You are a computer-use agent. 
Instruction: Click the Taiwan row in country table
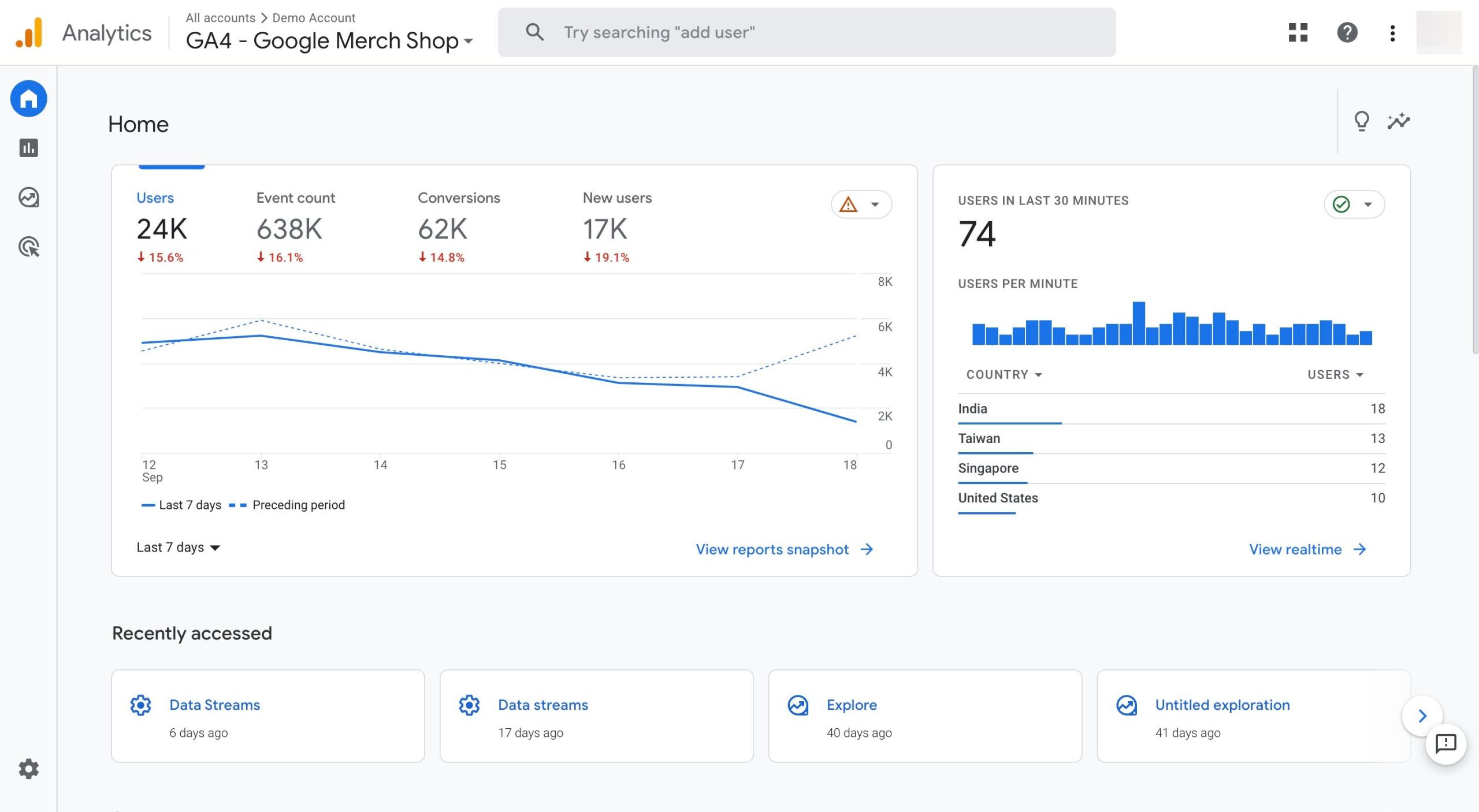coord(1172,439)
